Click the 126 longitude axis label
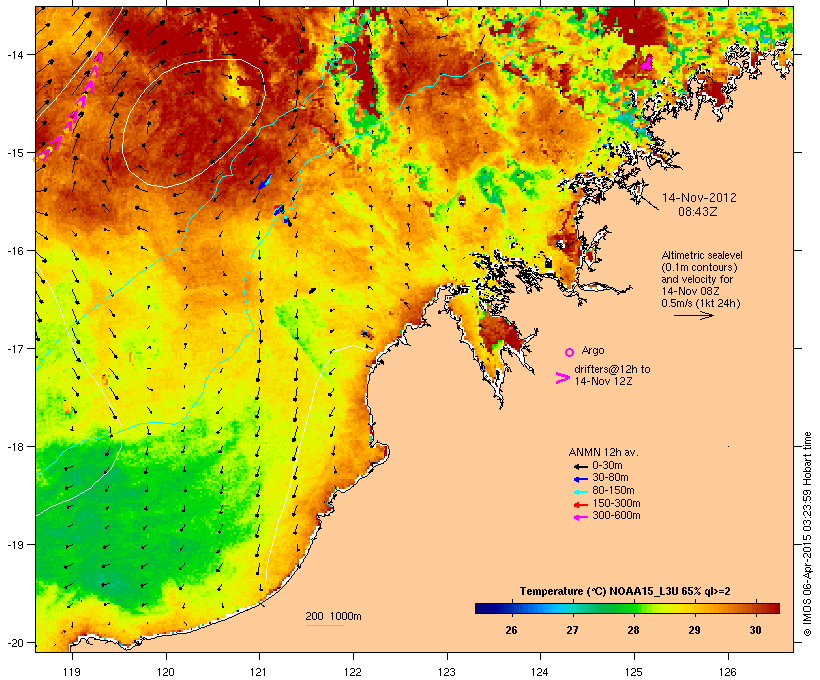This screenshot has width=820, height=680. 728,672
